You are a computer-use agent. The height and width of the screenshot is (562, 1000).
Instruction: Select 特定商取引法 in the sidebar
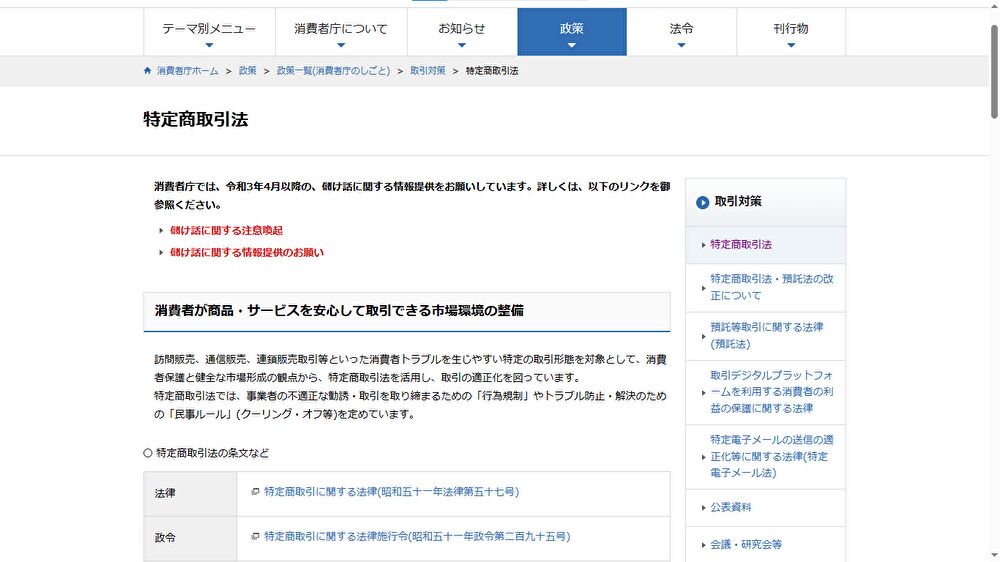[x=741, y=244]
